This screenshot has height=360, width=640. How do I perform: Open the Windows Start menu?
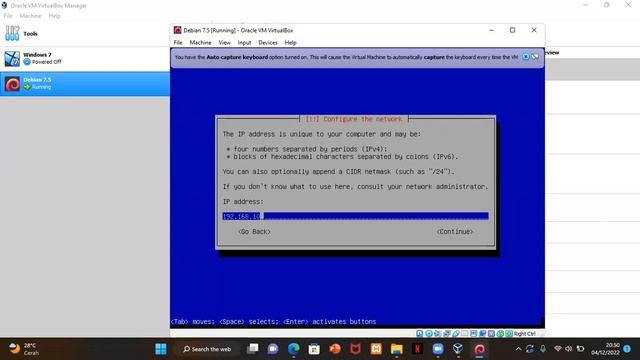click(x=161, y=349)
